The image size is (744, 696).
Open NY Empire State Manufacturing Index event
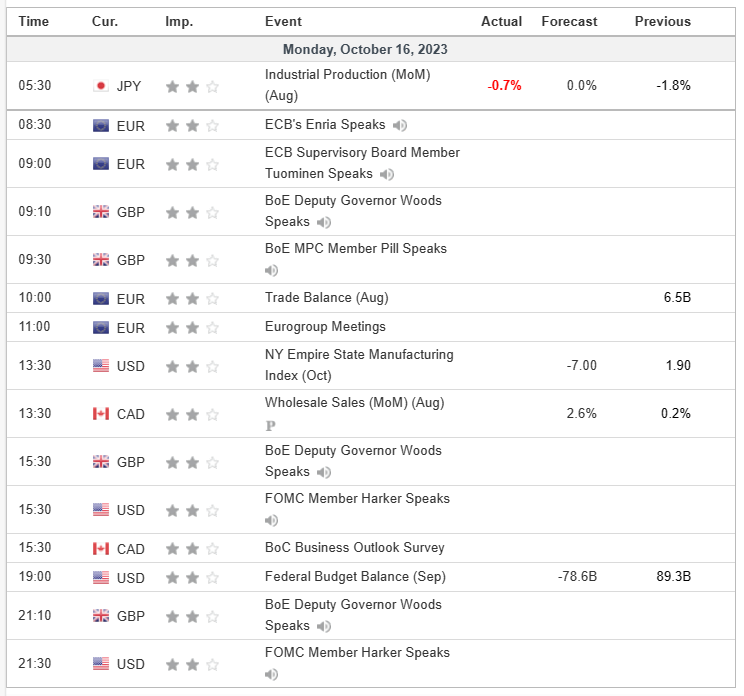coord(358,355)
